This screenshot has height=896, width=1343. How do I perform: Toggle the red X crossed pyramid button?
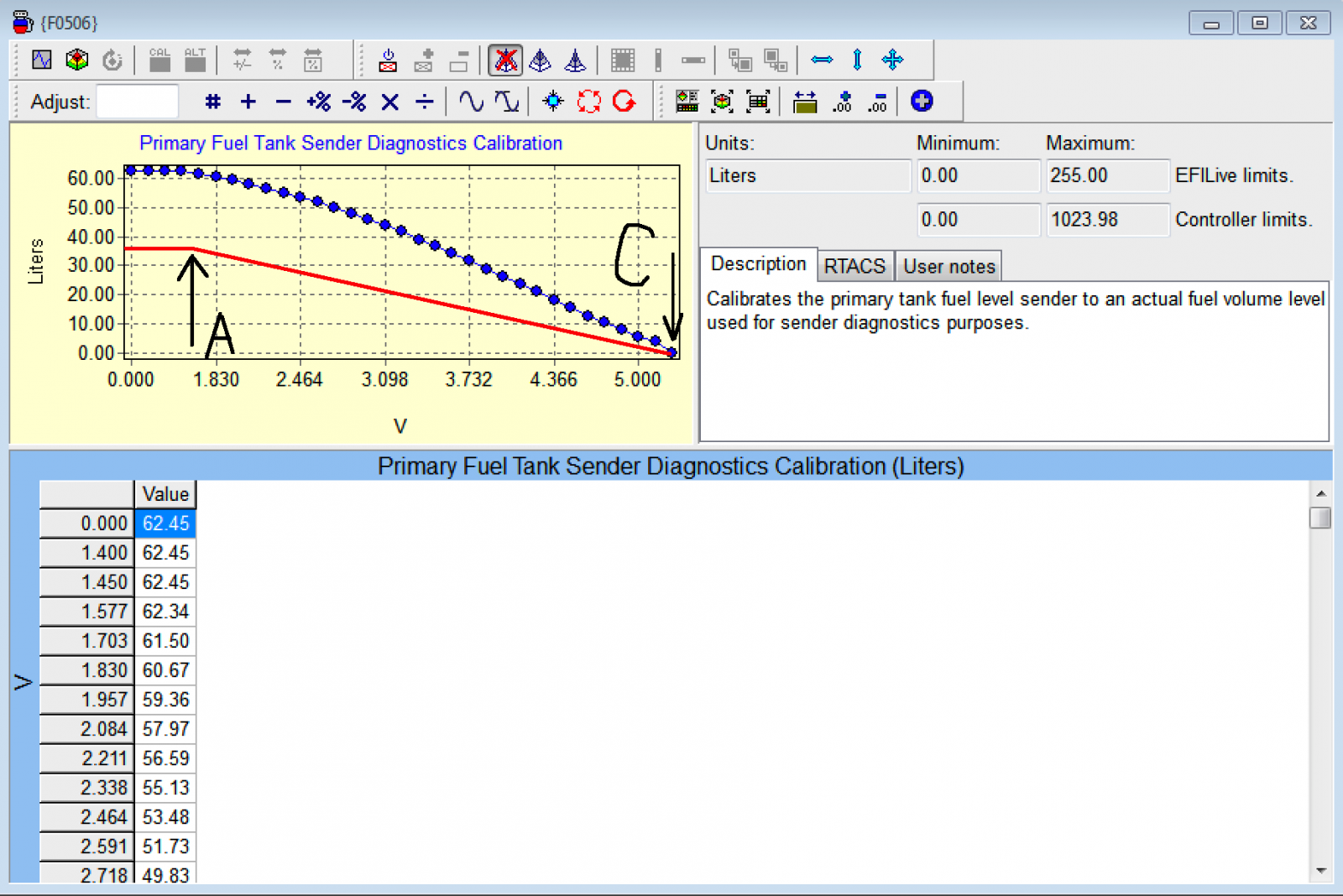pyautogui.click(x=505, y=60)
